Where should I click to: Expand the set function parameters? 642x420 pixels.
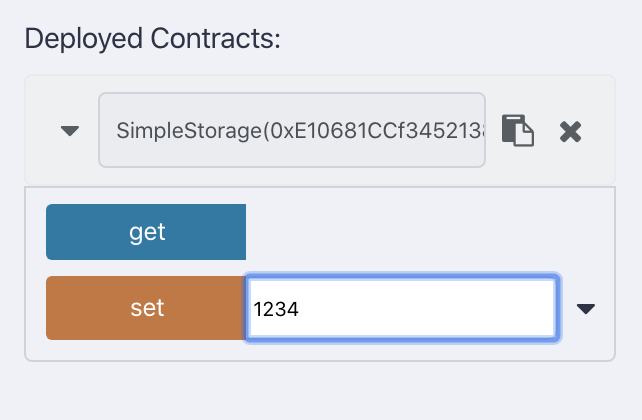[x=586, y=309]
